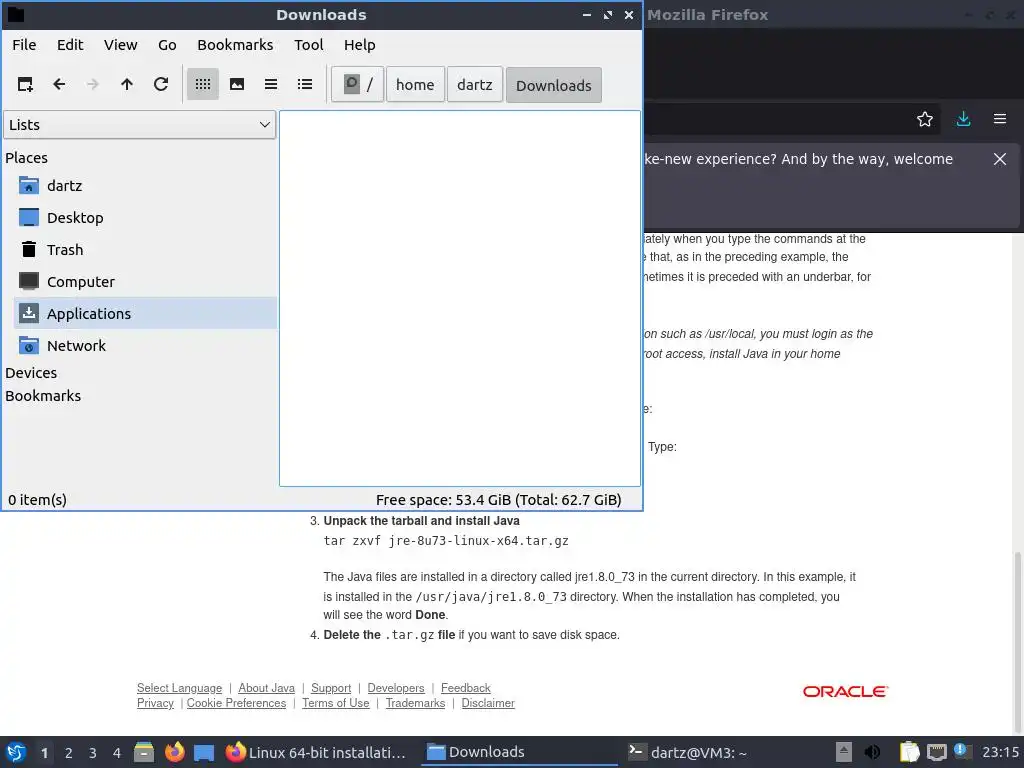Switch to workspace 3
The height and width of the screenshot is (768, 1024).
pos(93,753)
